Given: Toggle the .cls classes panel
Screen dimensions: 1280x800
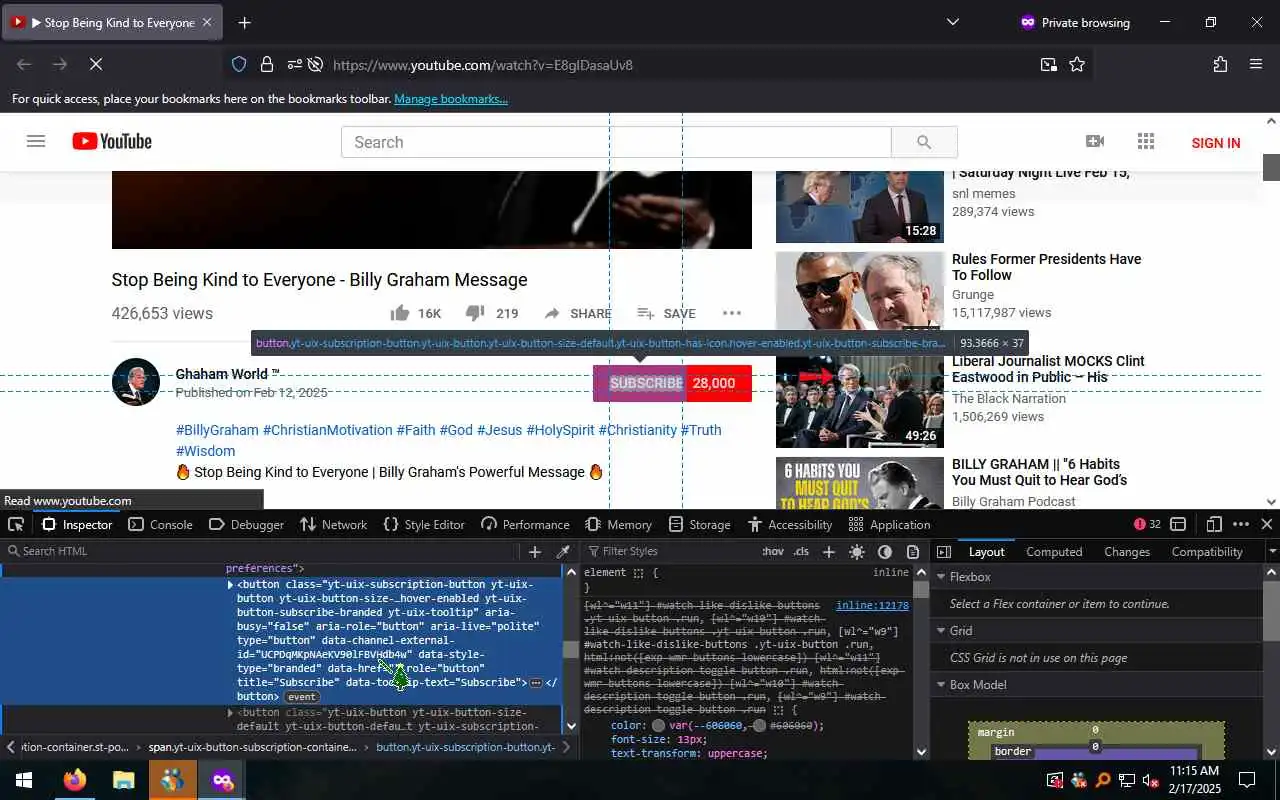Looking at the screenshot, I should [801, 552].
